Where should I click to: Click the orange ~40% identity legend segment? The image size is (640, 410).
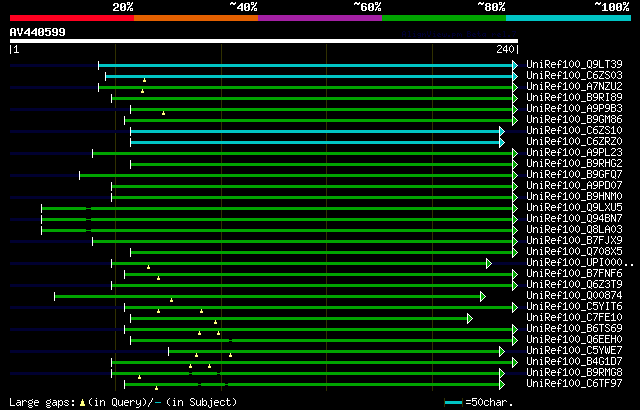pyautogui.click(x=196, y=18)
